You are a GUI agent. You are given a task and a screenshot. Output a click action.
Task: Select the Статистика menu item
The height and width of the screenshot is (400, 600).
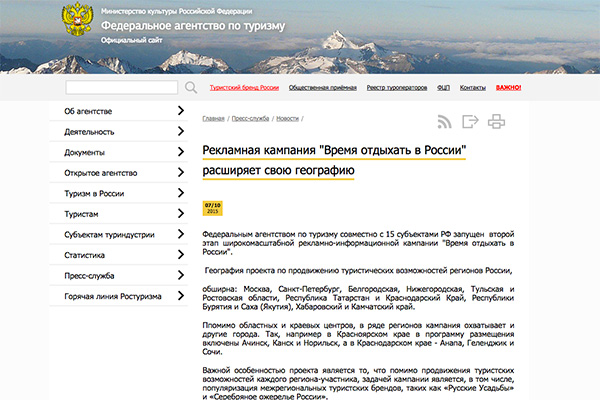tap(119, 255)
